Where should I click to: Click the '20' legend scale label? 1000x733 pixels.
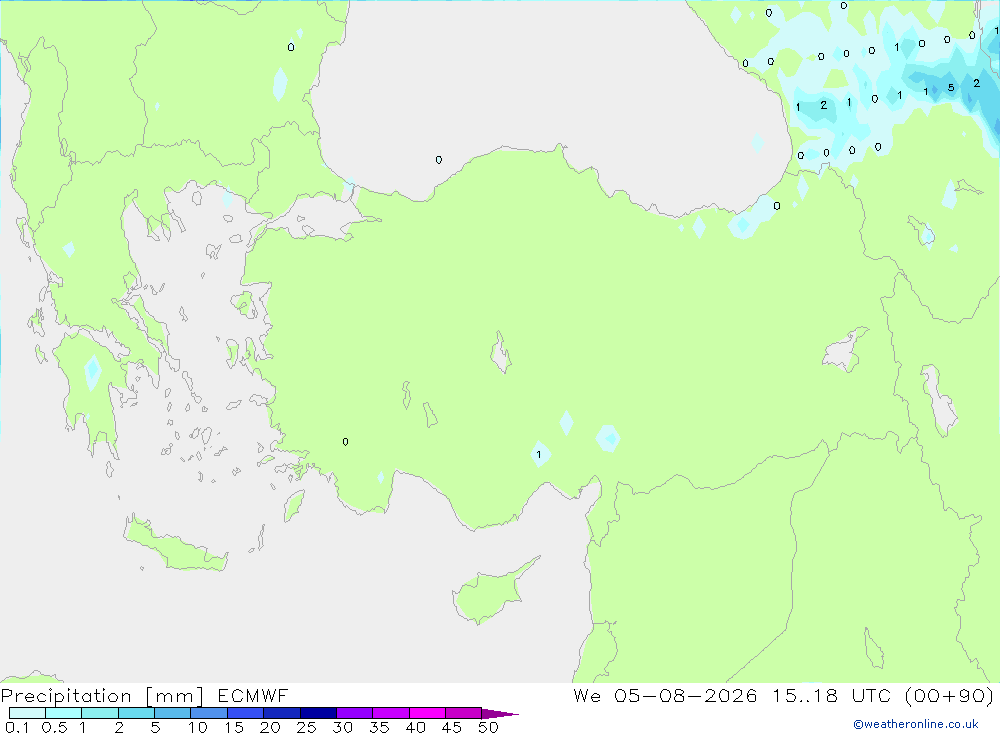click(270, 727)
